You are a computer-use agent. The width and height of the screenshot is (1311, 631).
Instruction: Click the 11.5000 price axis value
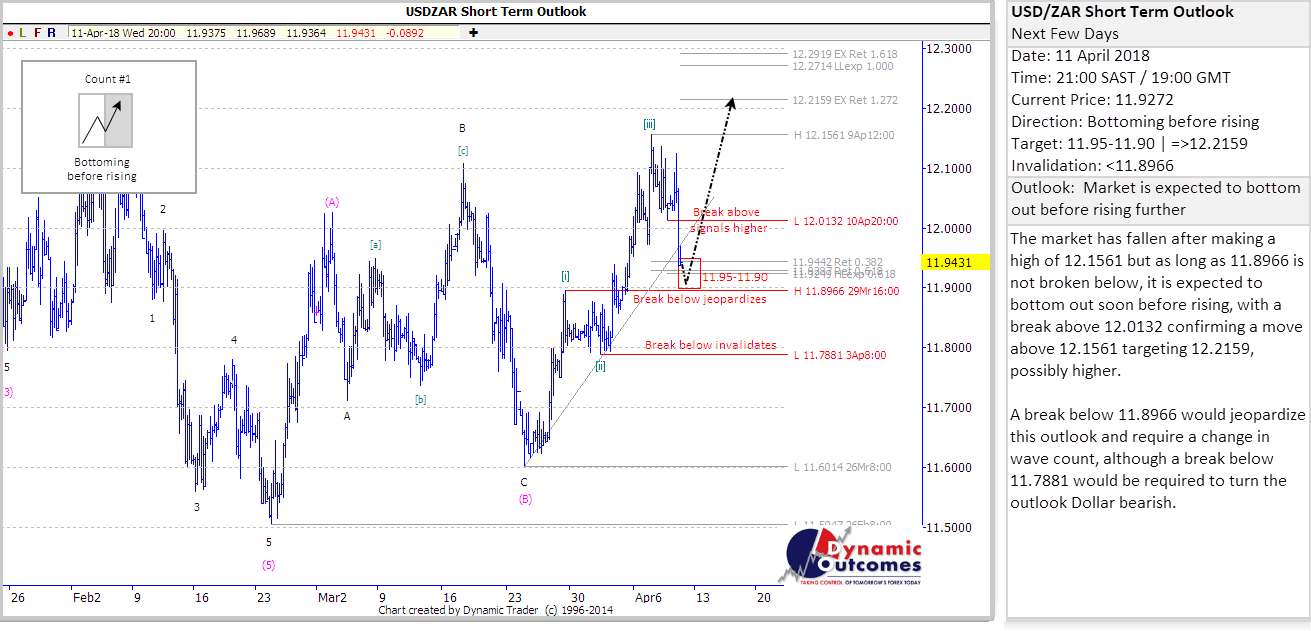[948, 528]
